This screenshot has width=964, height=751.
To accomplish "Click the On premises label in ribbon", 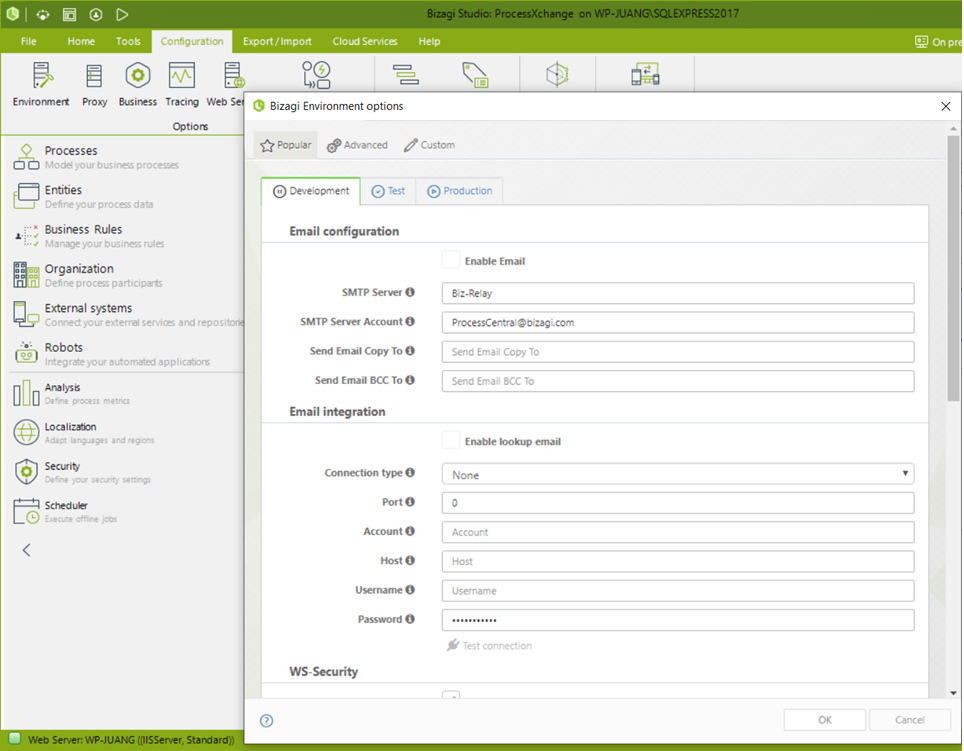I will tap(938, 42).
